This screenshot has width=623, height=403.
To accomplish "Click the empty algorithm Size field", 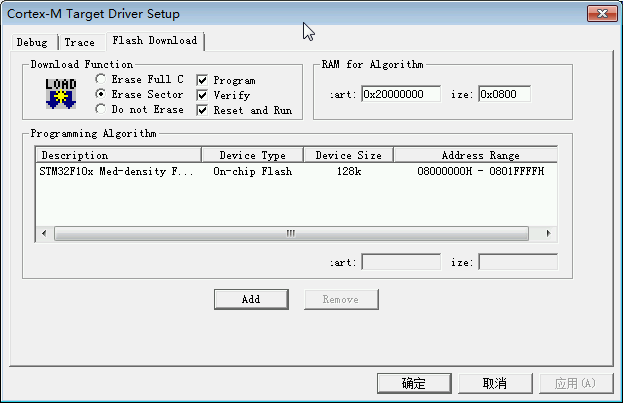I will (x=518, y=262).
